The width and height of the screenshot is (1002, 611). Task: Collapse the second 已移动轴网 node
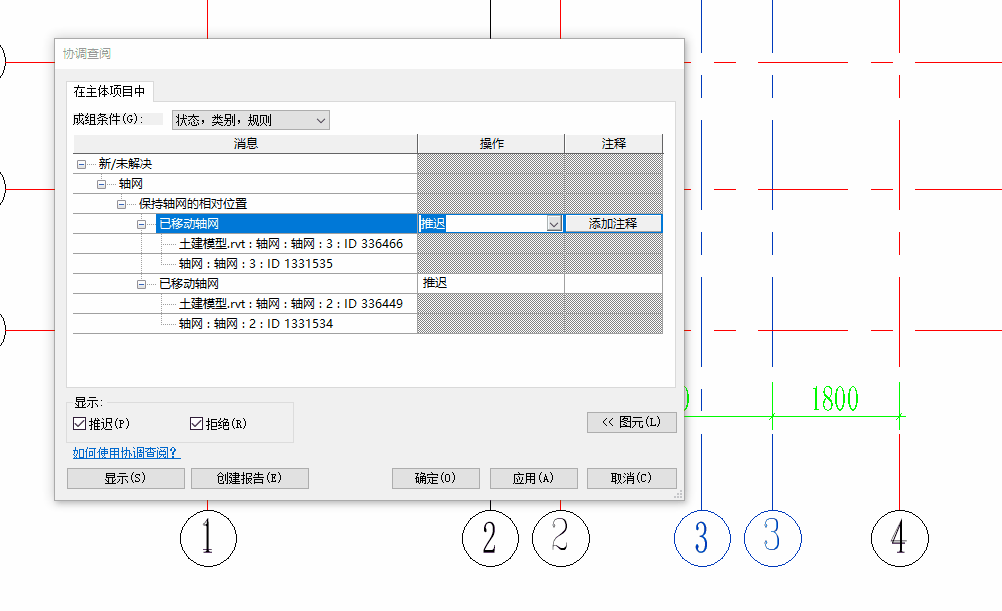[x=141, y=284]
